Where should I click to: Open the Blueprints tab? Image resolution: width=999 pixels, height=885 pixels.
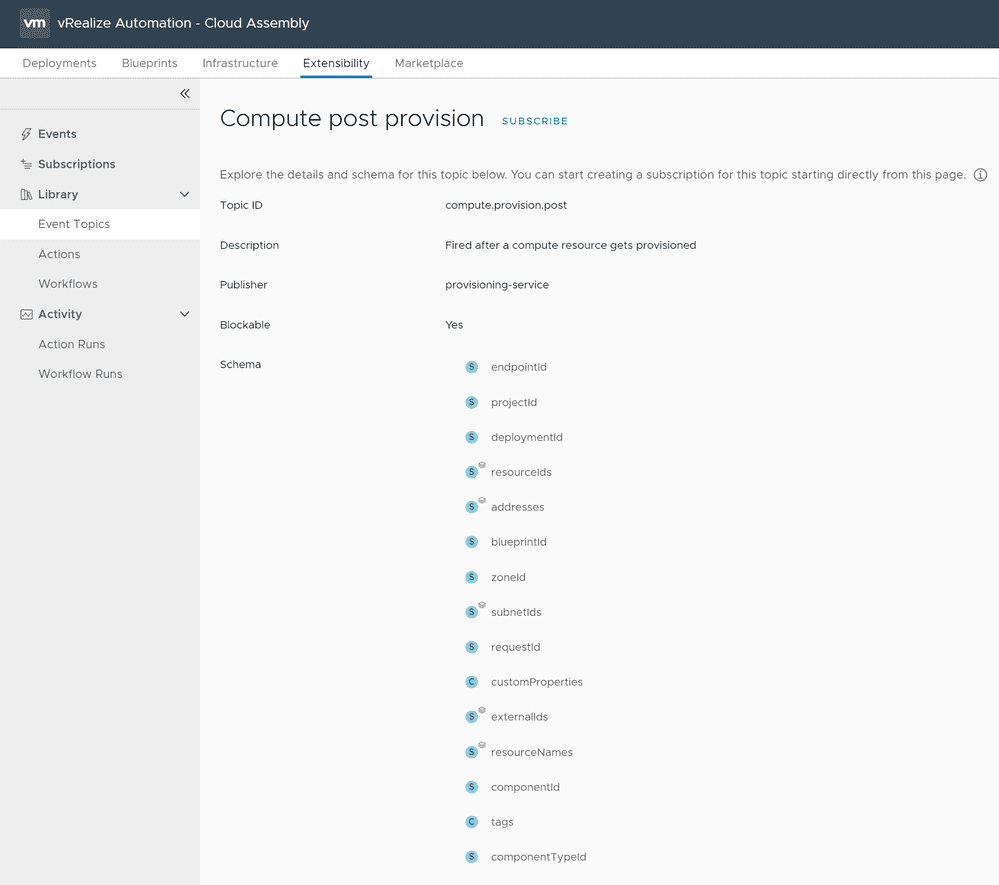click(149, 63)
